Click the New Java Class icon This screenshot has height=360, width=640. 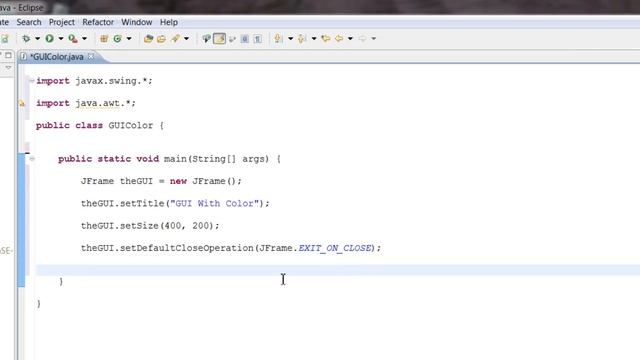pyautogui.click(x=118, y=38)
